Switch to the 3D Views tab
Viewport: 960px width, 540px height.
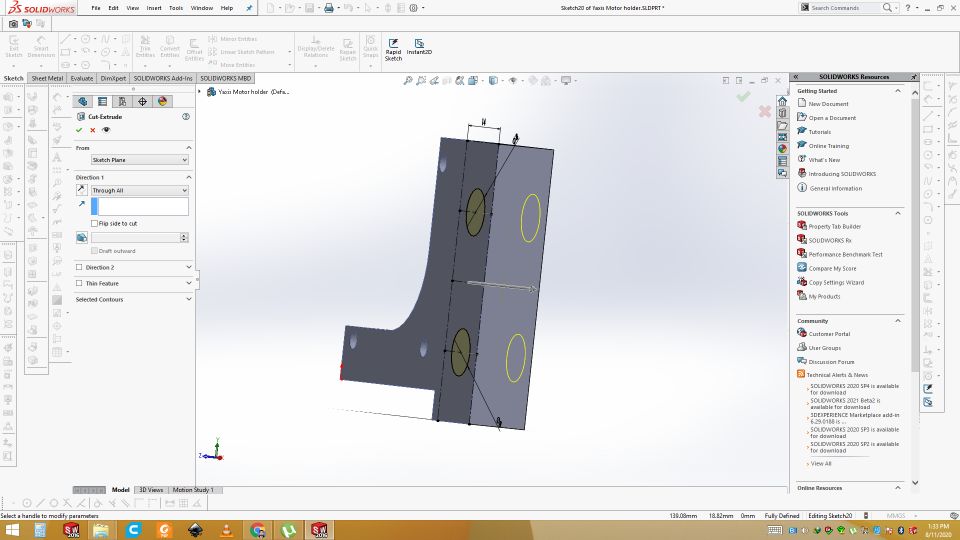tap(151, 490)
